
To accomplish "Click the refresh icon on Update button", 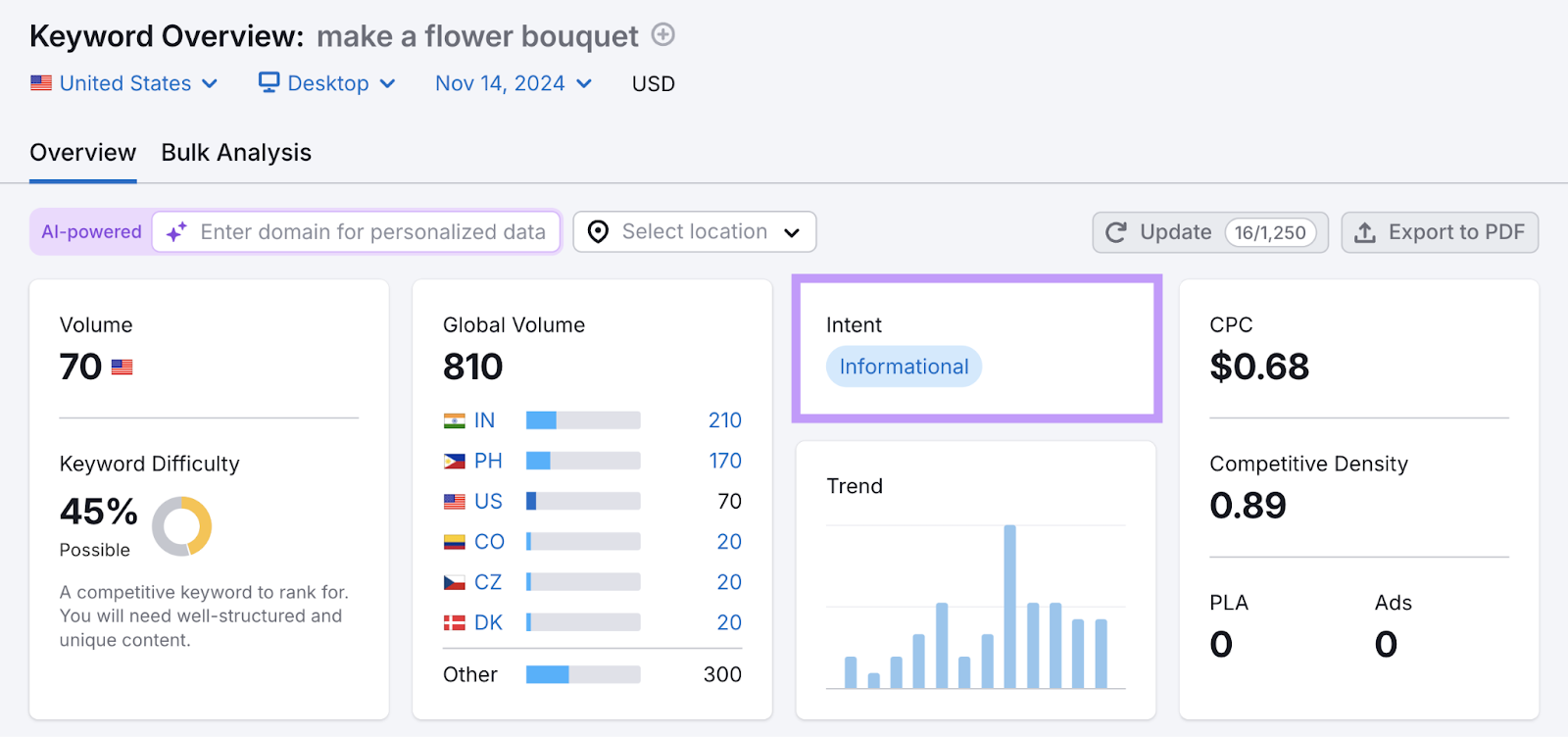I will pyautogui.click(x=1115, y=232).
